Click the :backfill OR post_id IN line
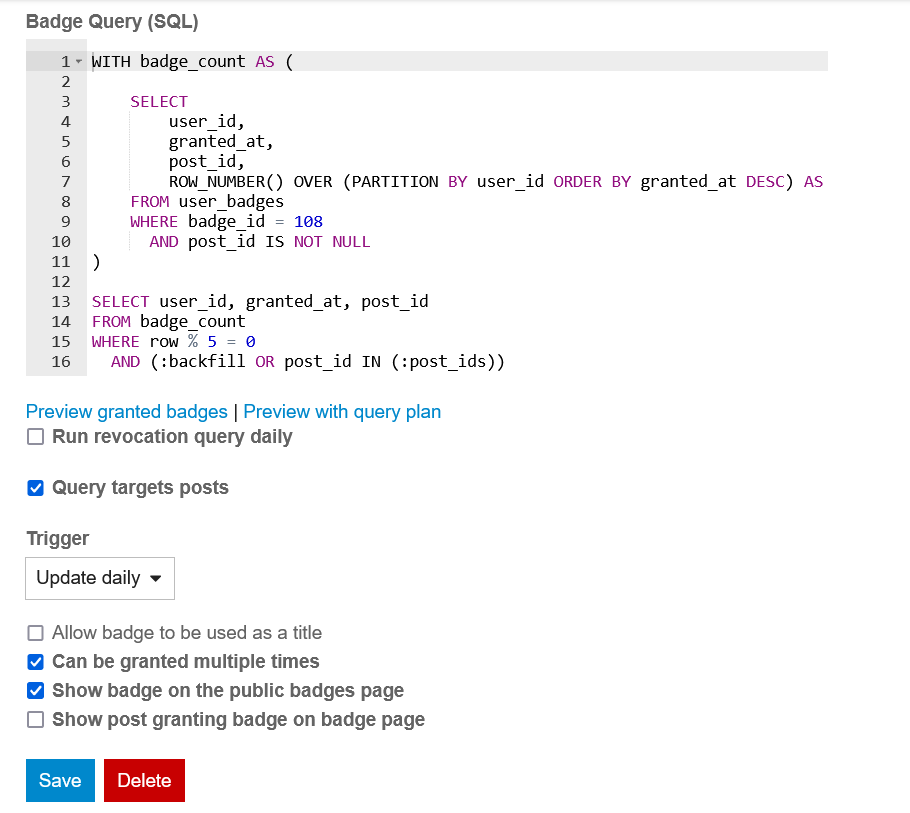Screen dimensions: 910x813 point(308,362)
